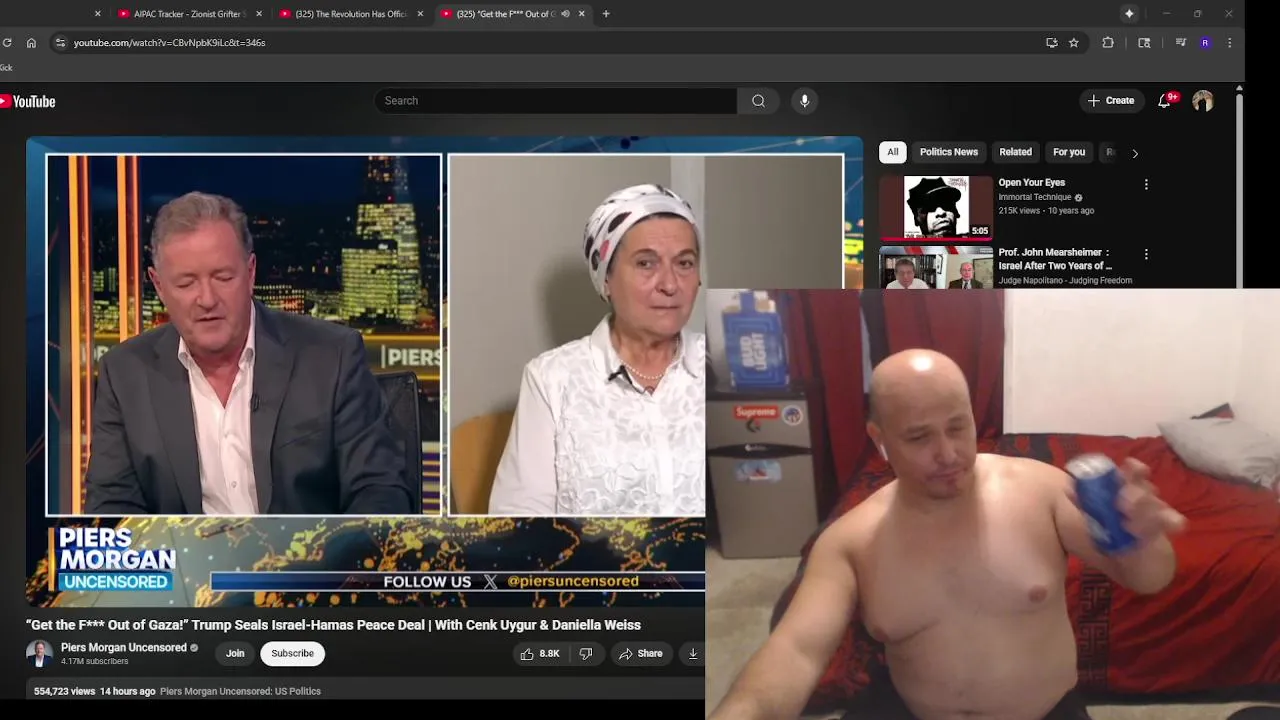This screenshot has width=1280, height=720.
Task: Open the Chrome three-dot menu
Action: click(x=1229, y=43)
